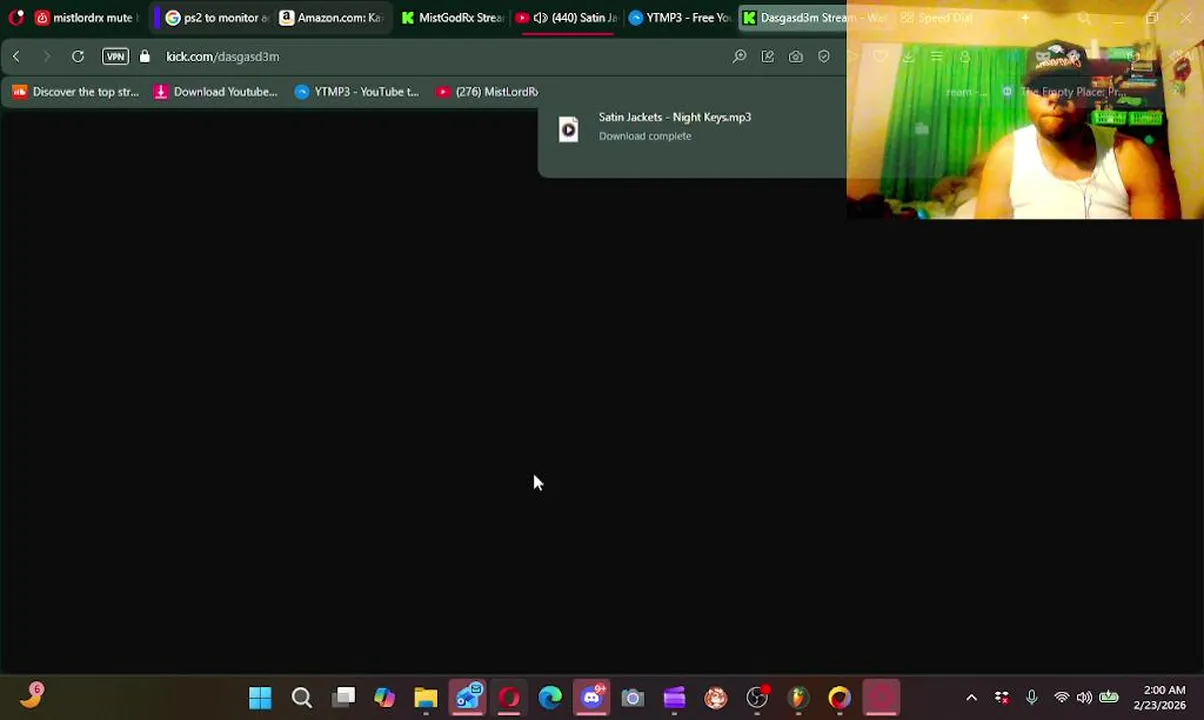Click the webcam overlay thumbnail
This screenshot has width=1204, height=720.
pos(1025,110)
